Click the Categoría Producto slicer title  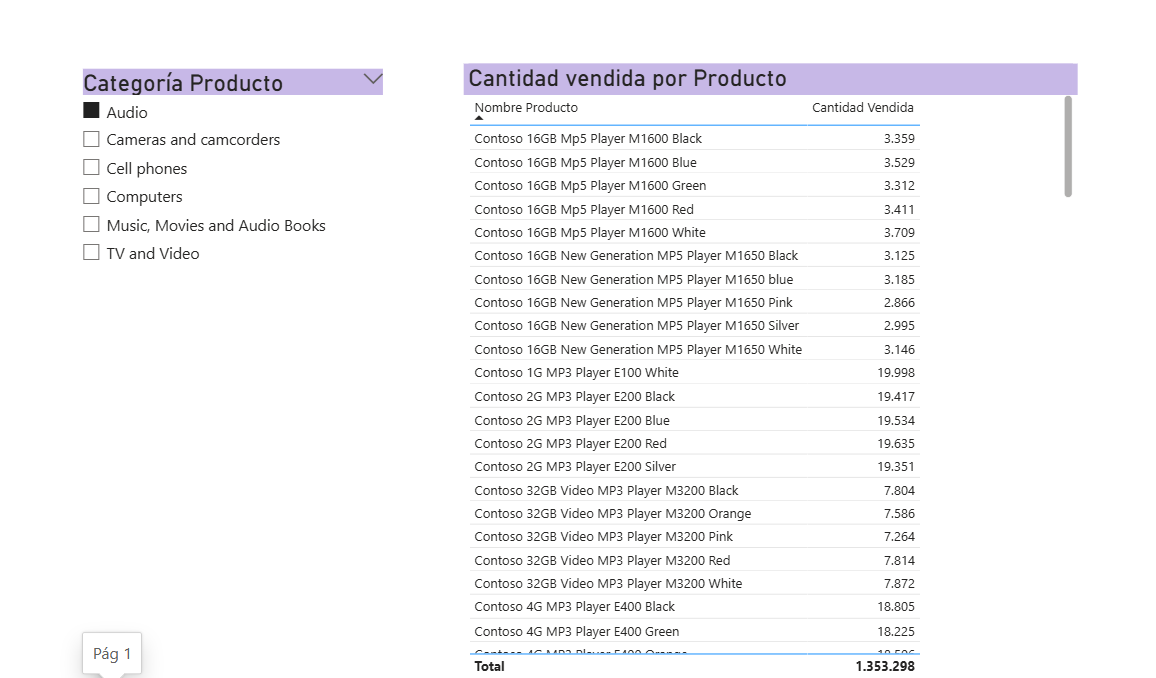click(x=183, y=83)
